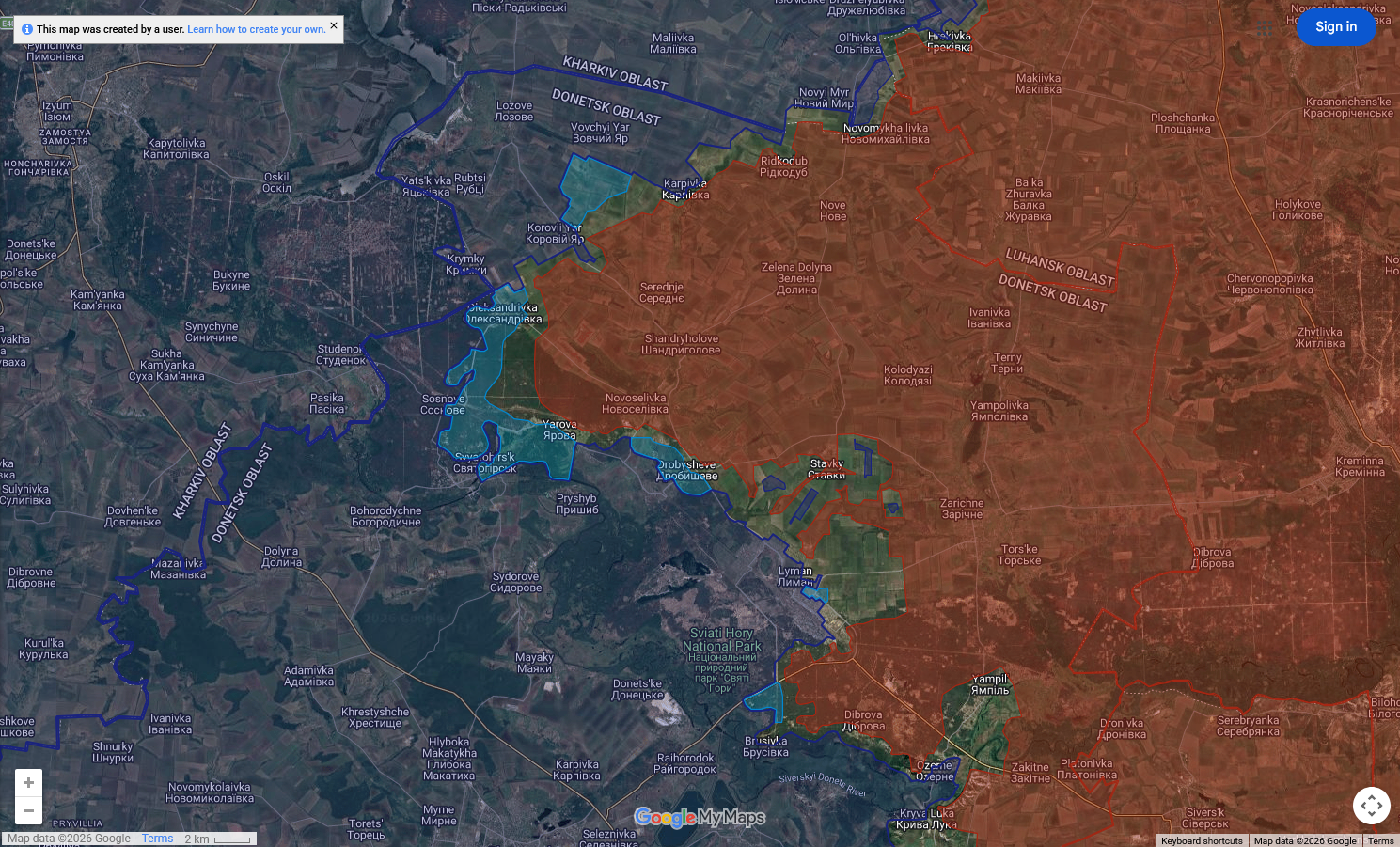Select the Oskil village label
This screenshot has width=1400, height=847.
pyautogui.click(x=276, y=182)
